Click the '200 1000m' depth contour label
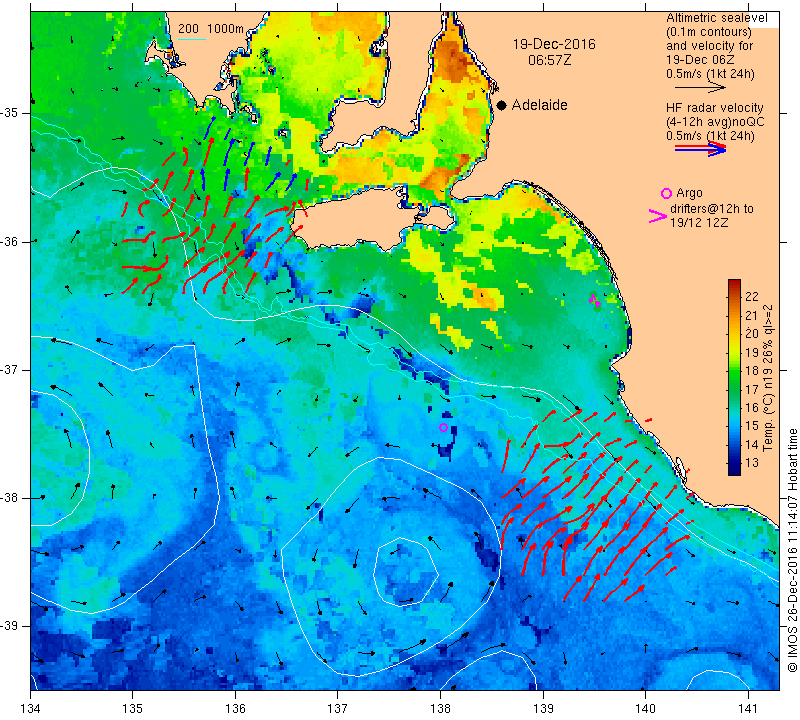 [211, 29]
